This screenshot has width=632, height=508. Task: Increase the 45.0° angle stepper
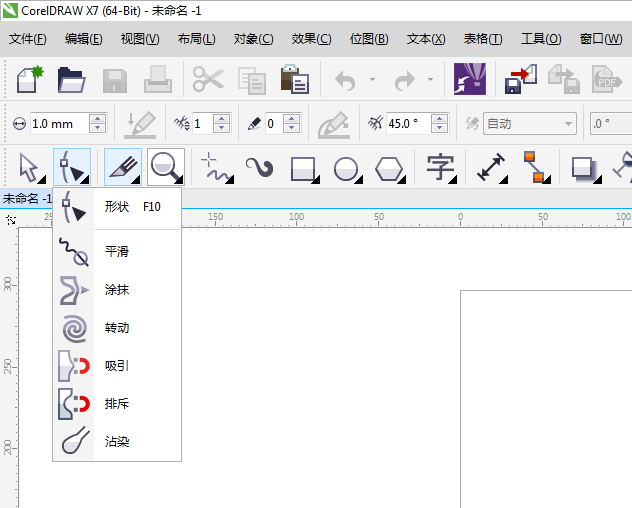point(439,119)
